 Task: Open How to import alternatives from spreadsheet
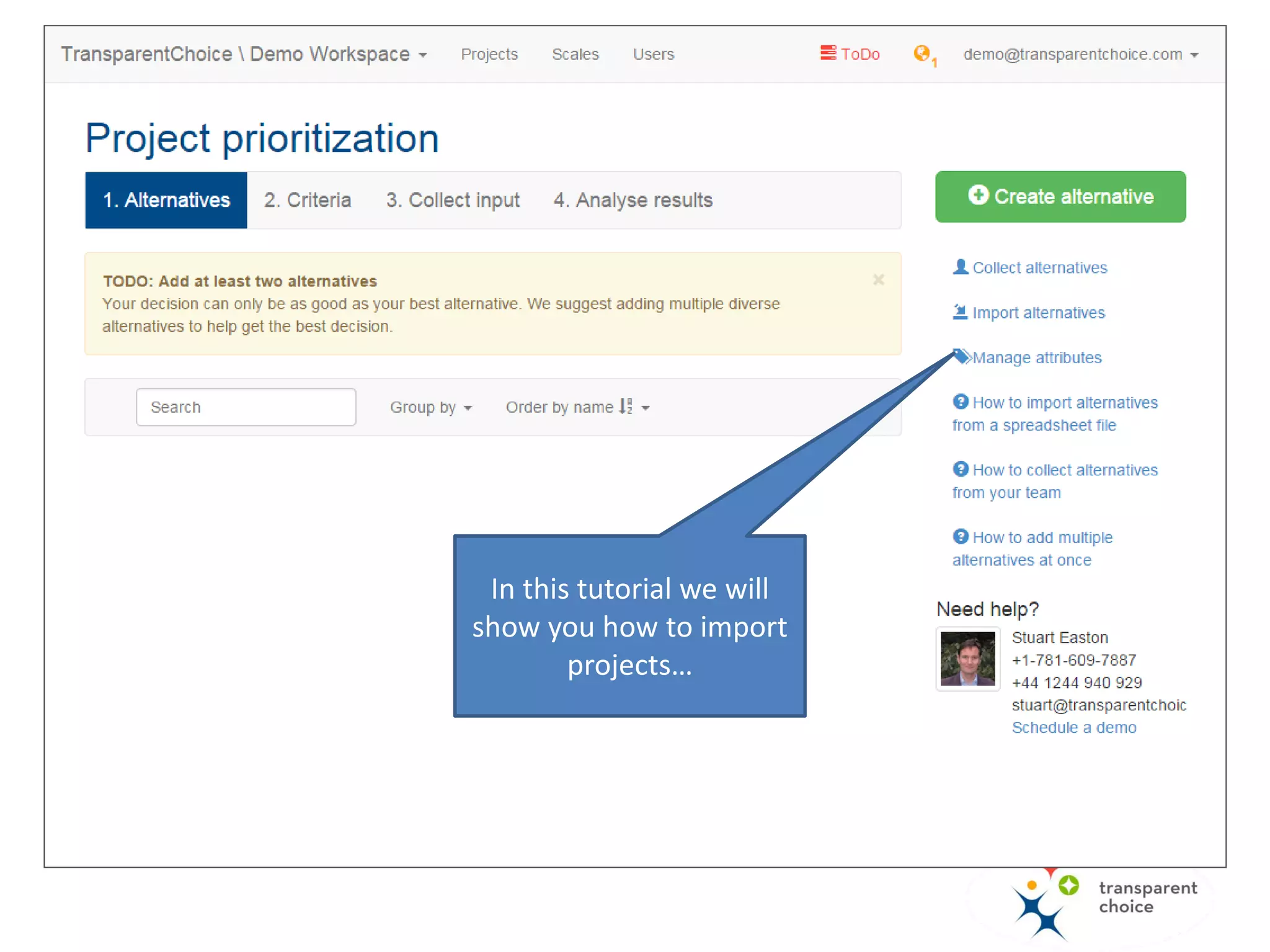click(x=1055, y=414)
